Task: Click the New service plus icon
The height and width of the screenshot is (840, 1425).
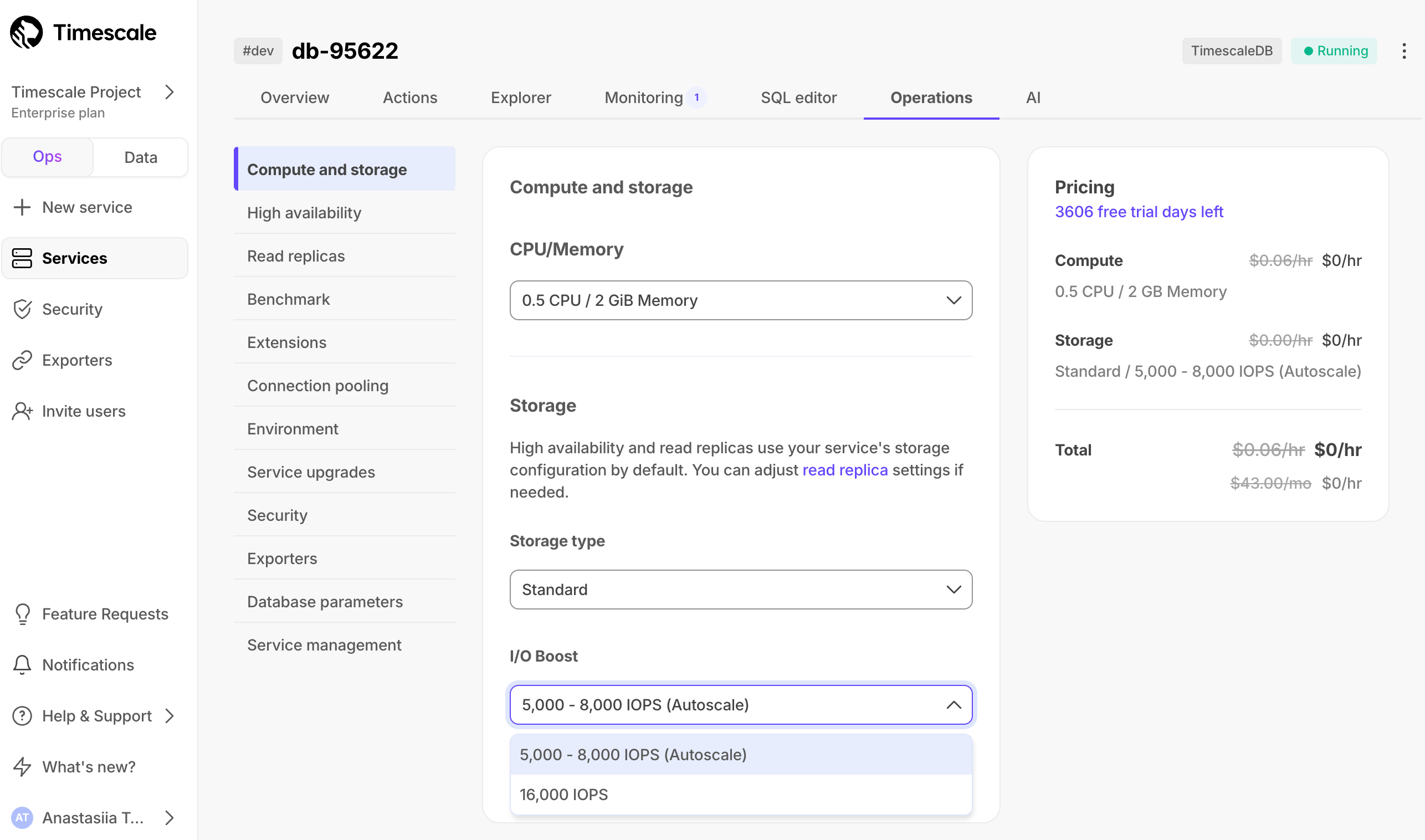Action: point(22,207)
